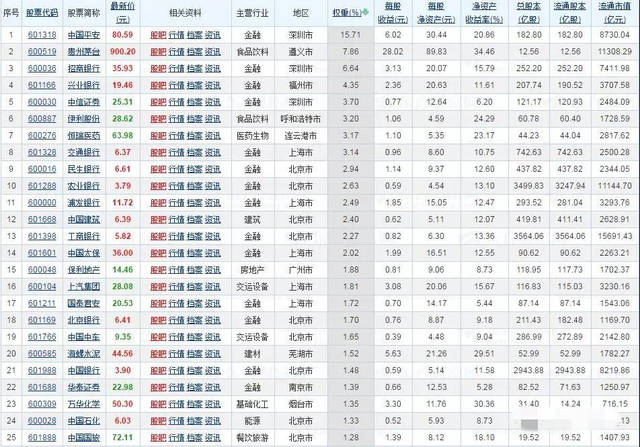The height and width of the screenshot is (447, 640).
Task: Open the 交通银行 stock name link
Action: pyautogui.click(x=84, y=152)
